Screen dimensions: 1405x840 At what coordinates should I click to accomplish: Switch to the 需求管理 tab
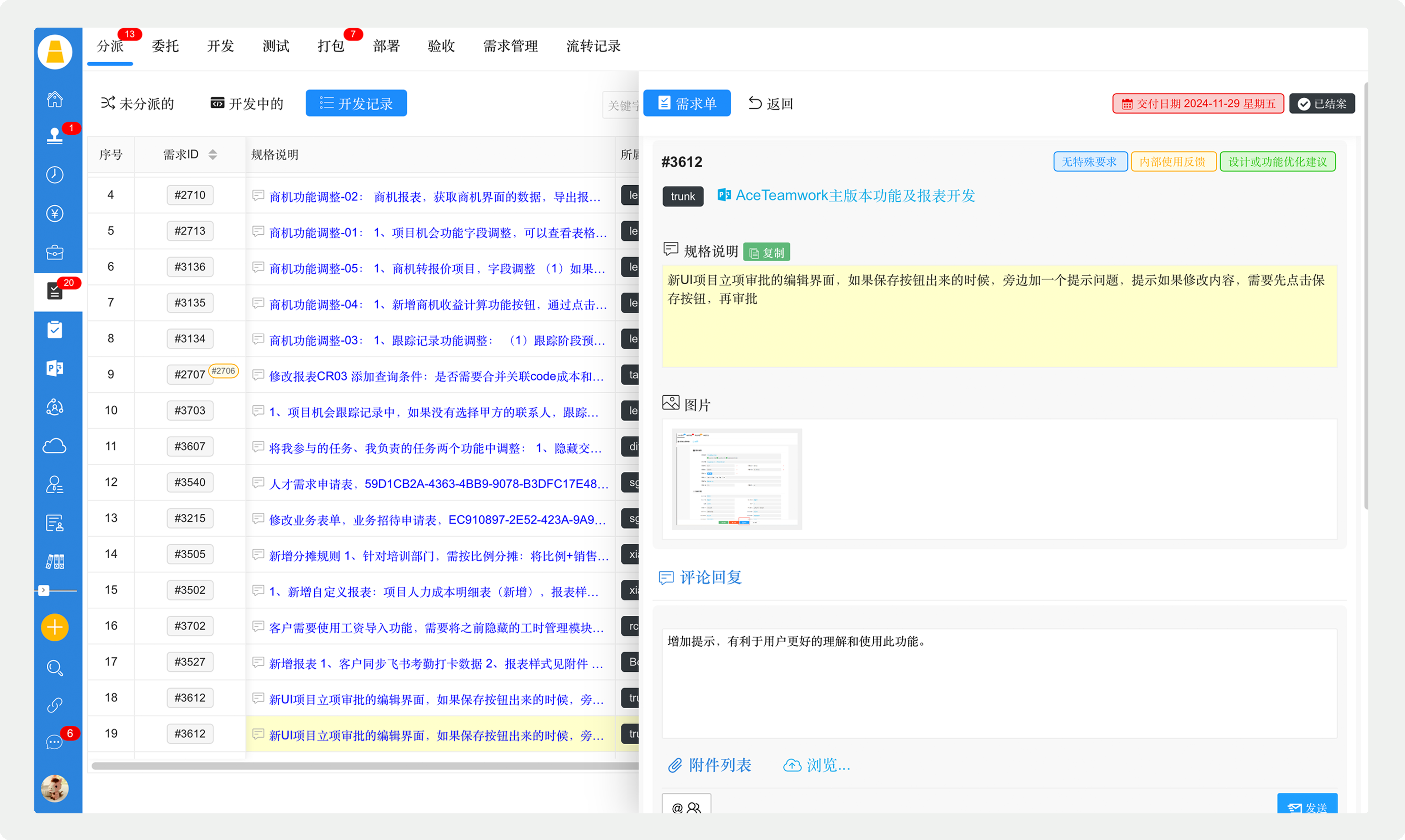pyautogui.click(x=510, y=46)
